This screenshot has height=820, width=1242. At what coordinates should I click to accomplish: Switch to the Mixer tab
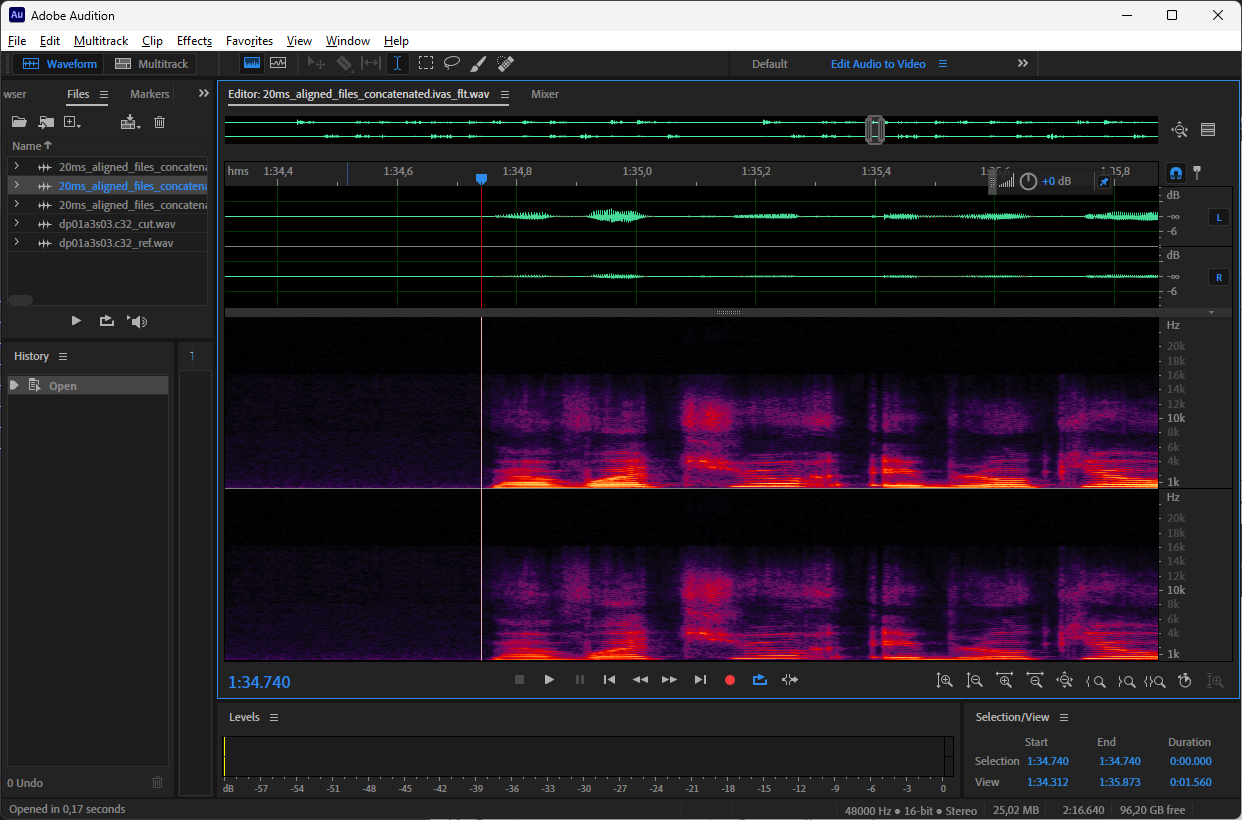pos(545,94)
